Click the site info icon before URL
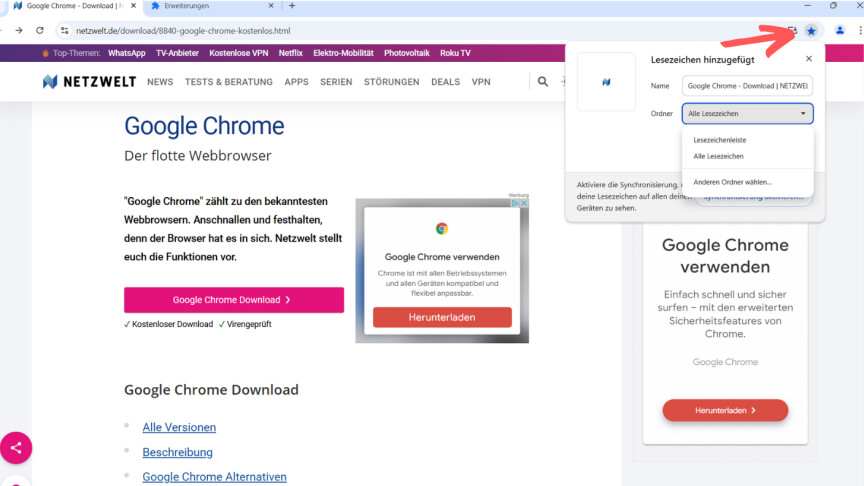This screenshot has width=864, height=486. pyautogui.click(x=64, y=31)
